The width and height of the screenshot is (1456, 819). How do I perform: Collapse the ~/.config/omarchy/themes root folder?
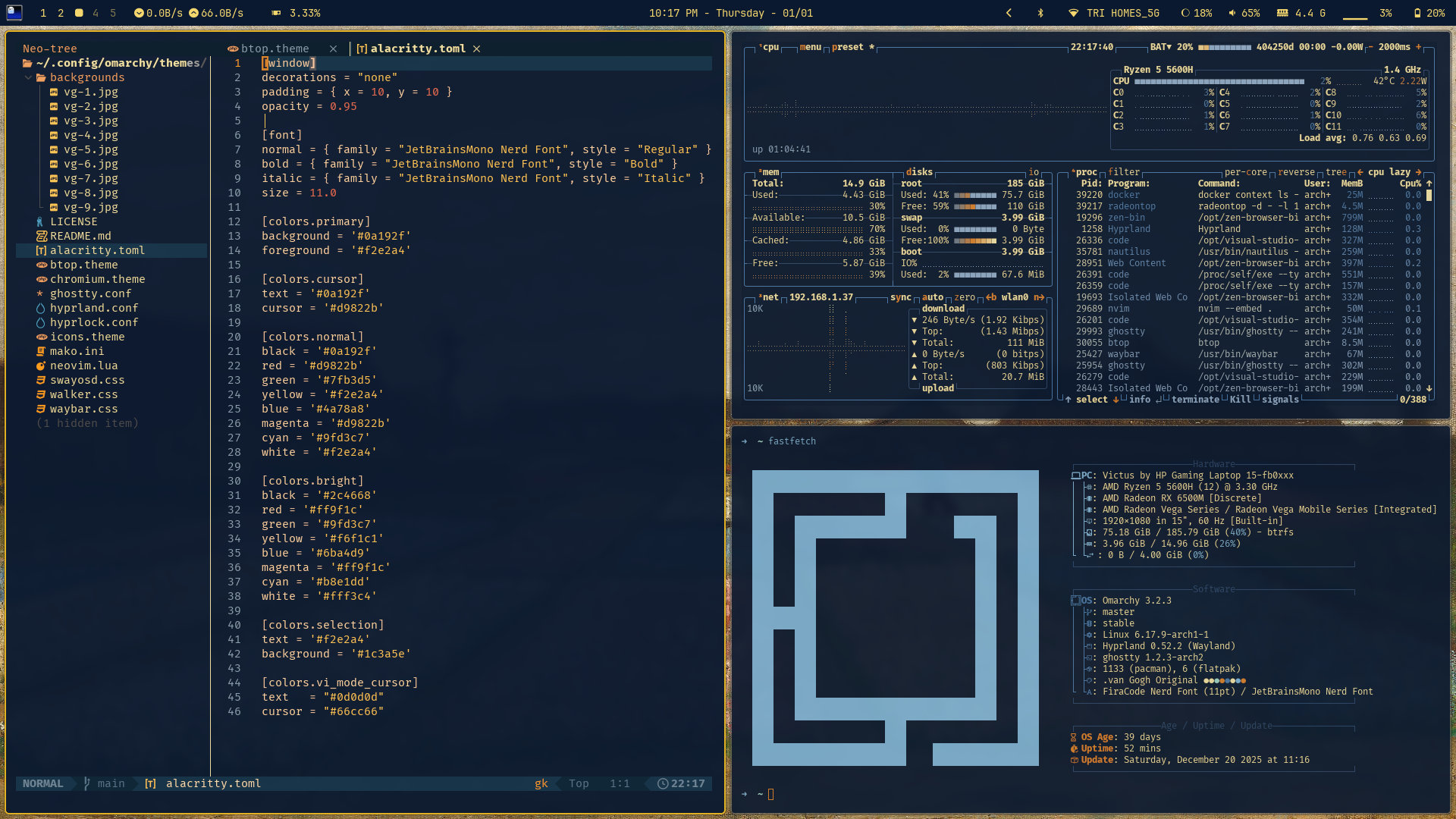27,63
